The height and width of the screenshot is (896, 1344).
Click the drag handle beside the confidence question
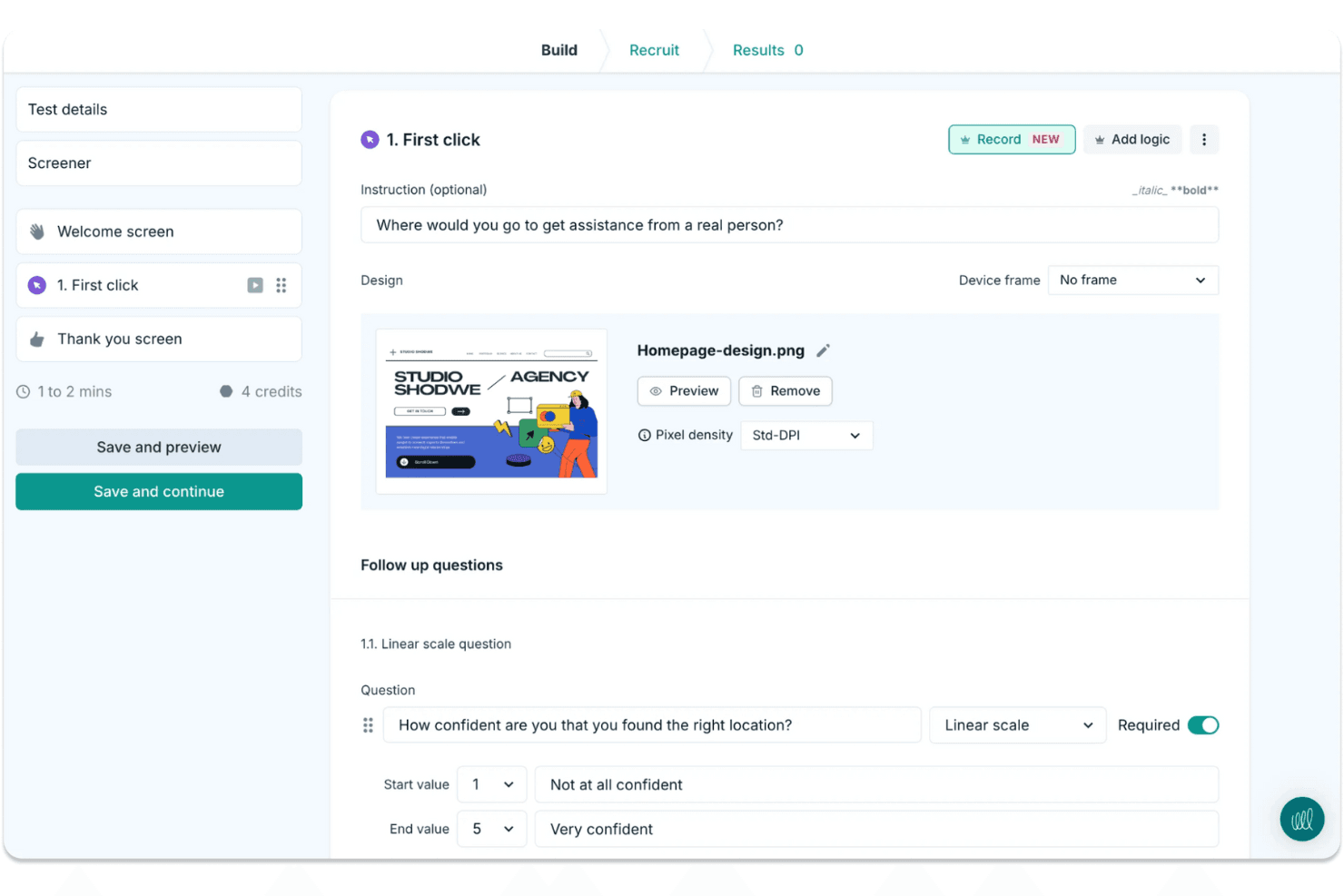click(368, 725)
